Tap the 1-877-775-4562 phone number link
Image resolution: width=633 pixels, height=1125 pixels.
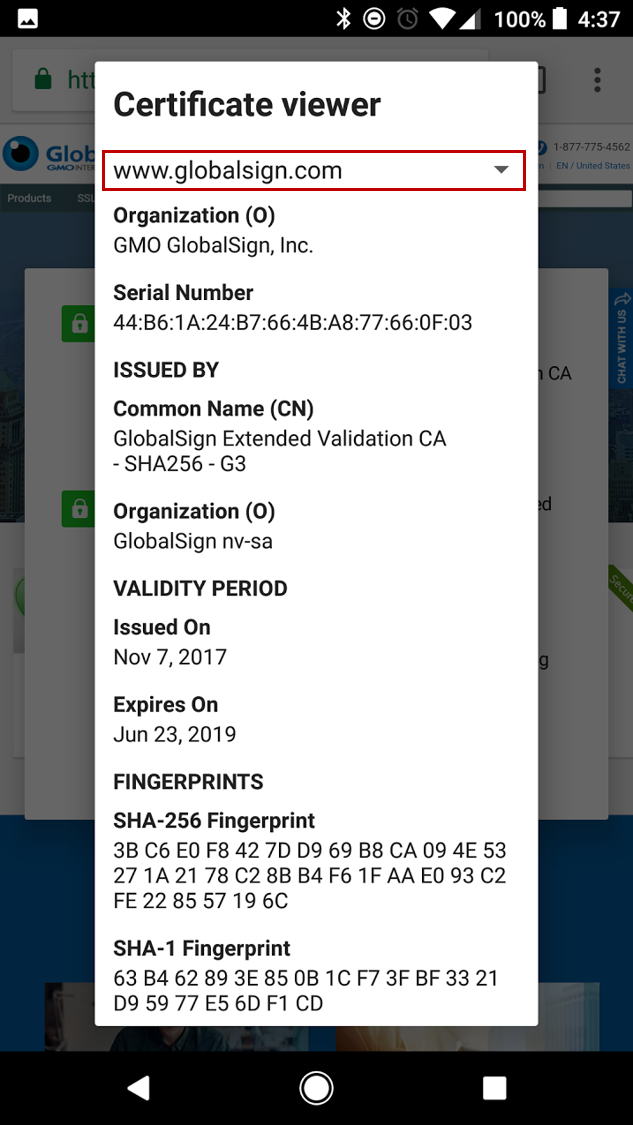point(592,147)
